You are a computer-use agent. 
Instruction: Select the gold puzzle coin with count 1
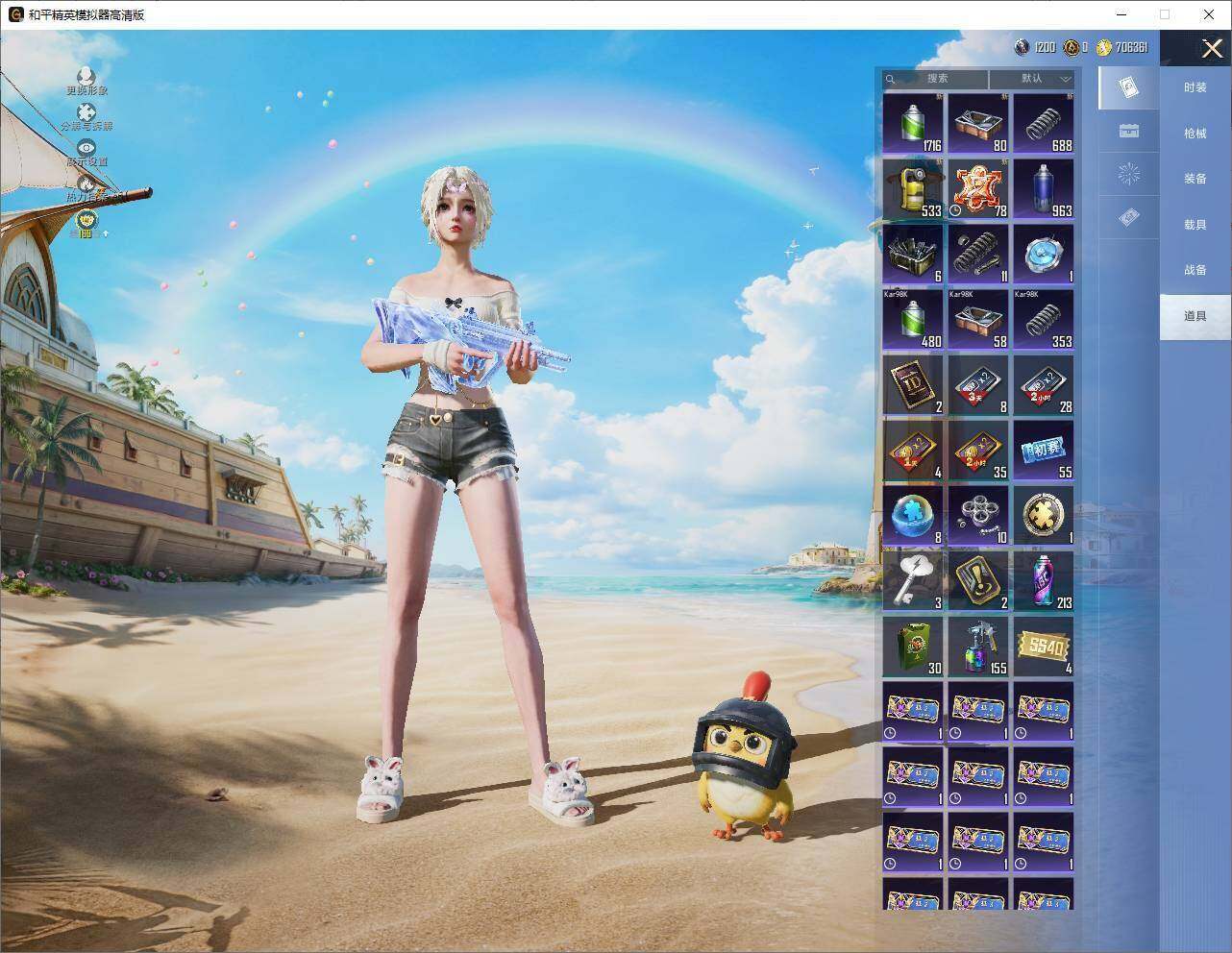coord(1044,515)
